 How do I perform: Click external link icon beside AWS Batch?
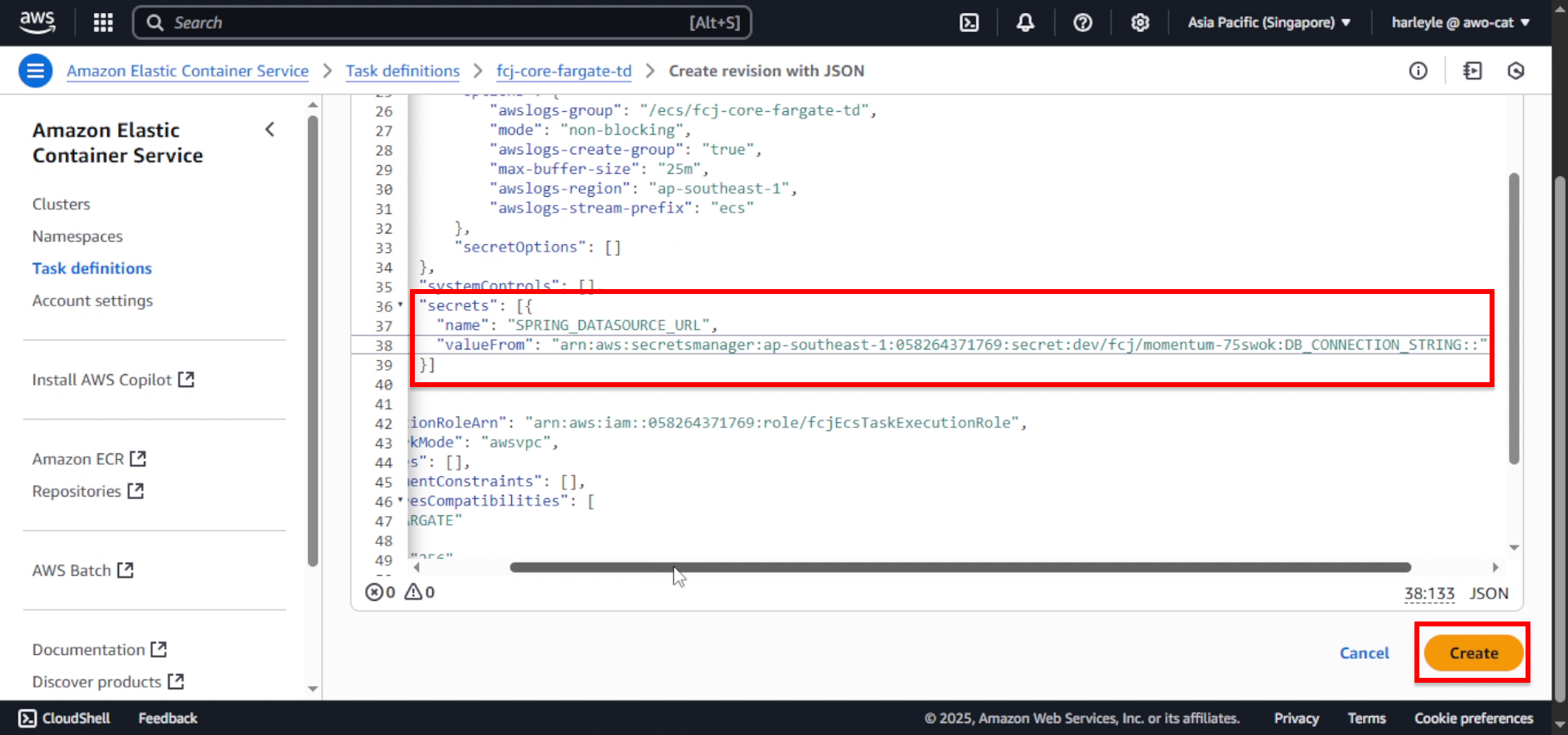[125, 569]
